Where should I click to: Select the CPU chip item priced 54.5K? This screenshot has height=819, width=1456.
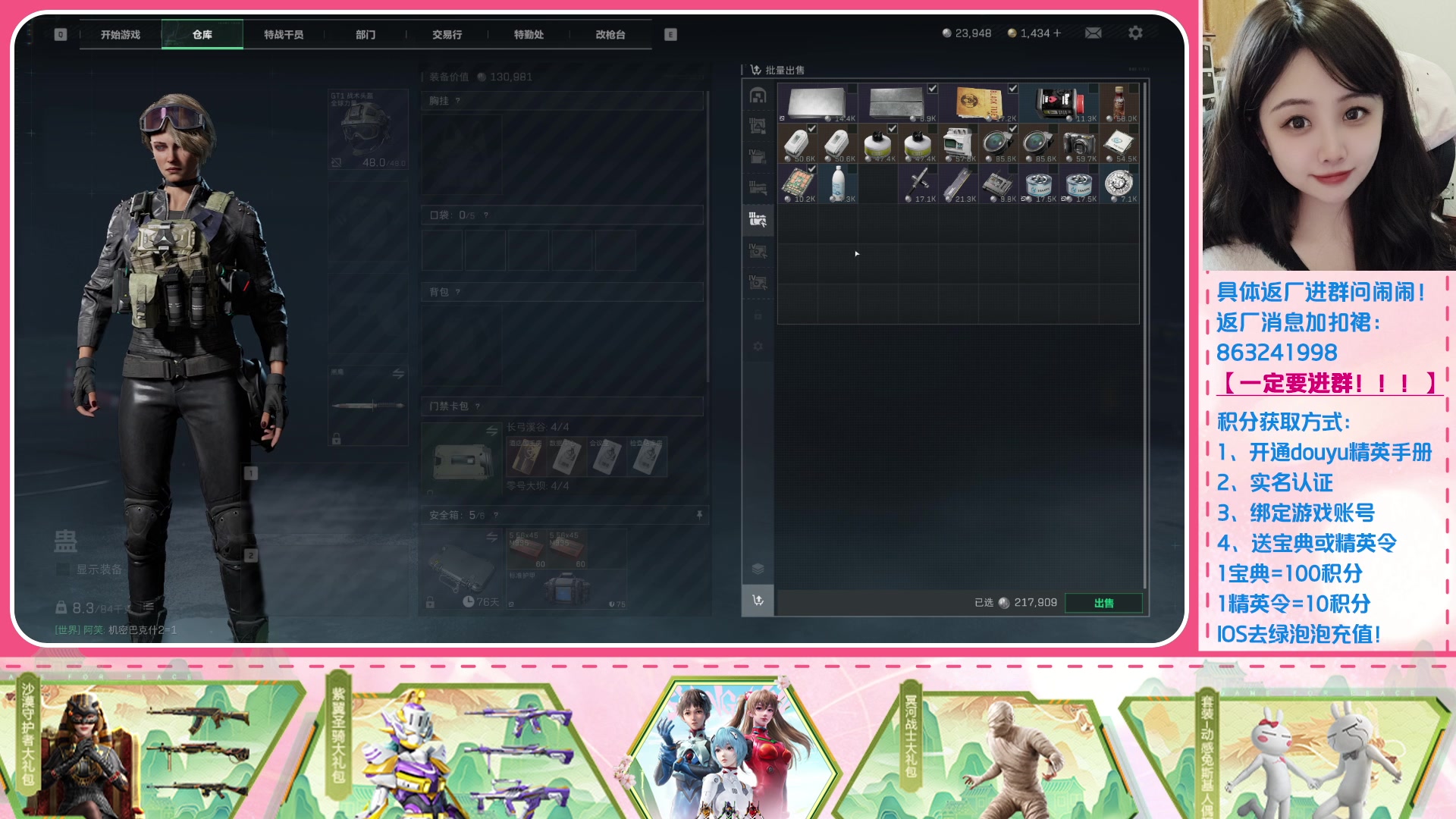pyautogui.click(x=1119, y=144)
